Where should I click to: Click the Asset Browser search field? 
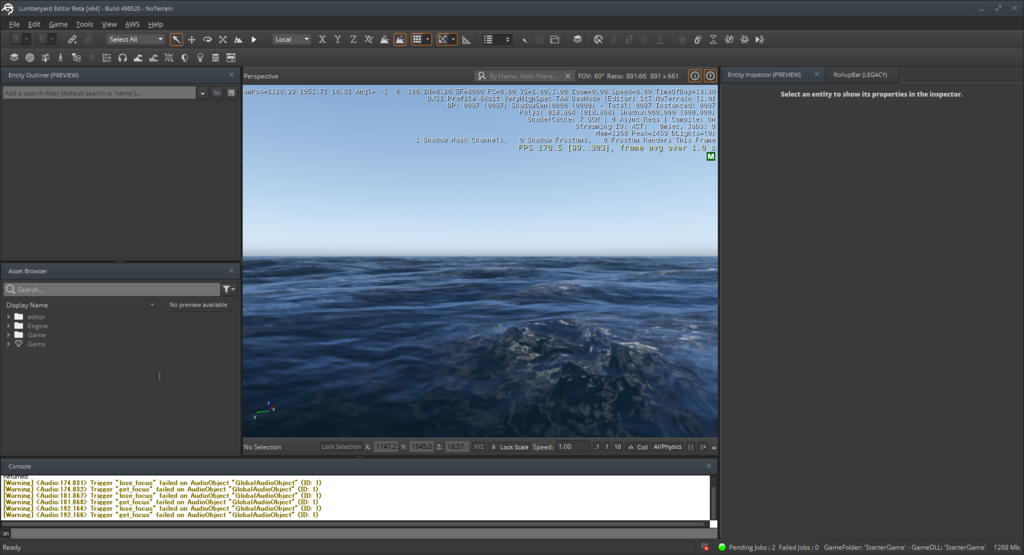[112, 289]
